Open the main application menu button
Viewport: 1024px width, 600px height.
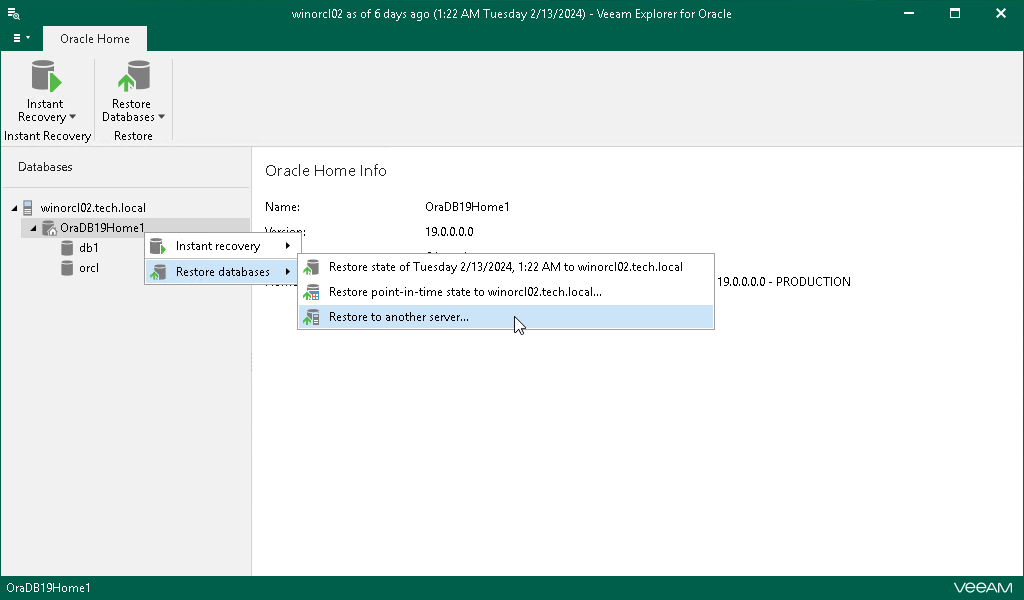tap(21, 38)
